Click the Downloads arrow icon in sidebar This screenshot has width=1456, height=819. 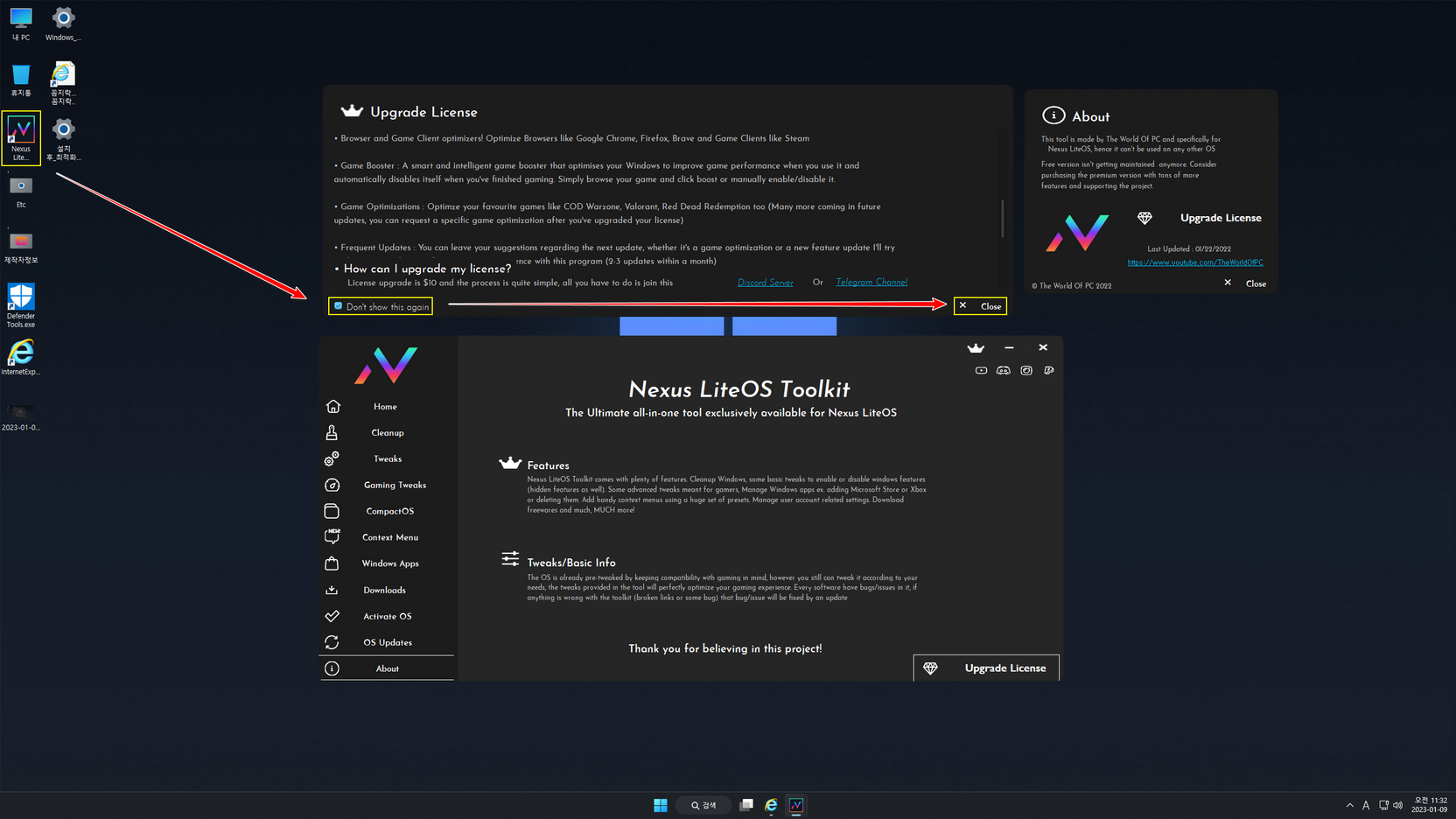coord(332,590)
